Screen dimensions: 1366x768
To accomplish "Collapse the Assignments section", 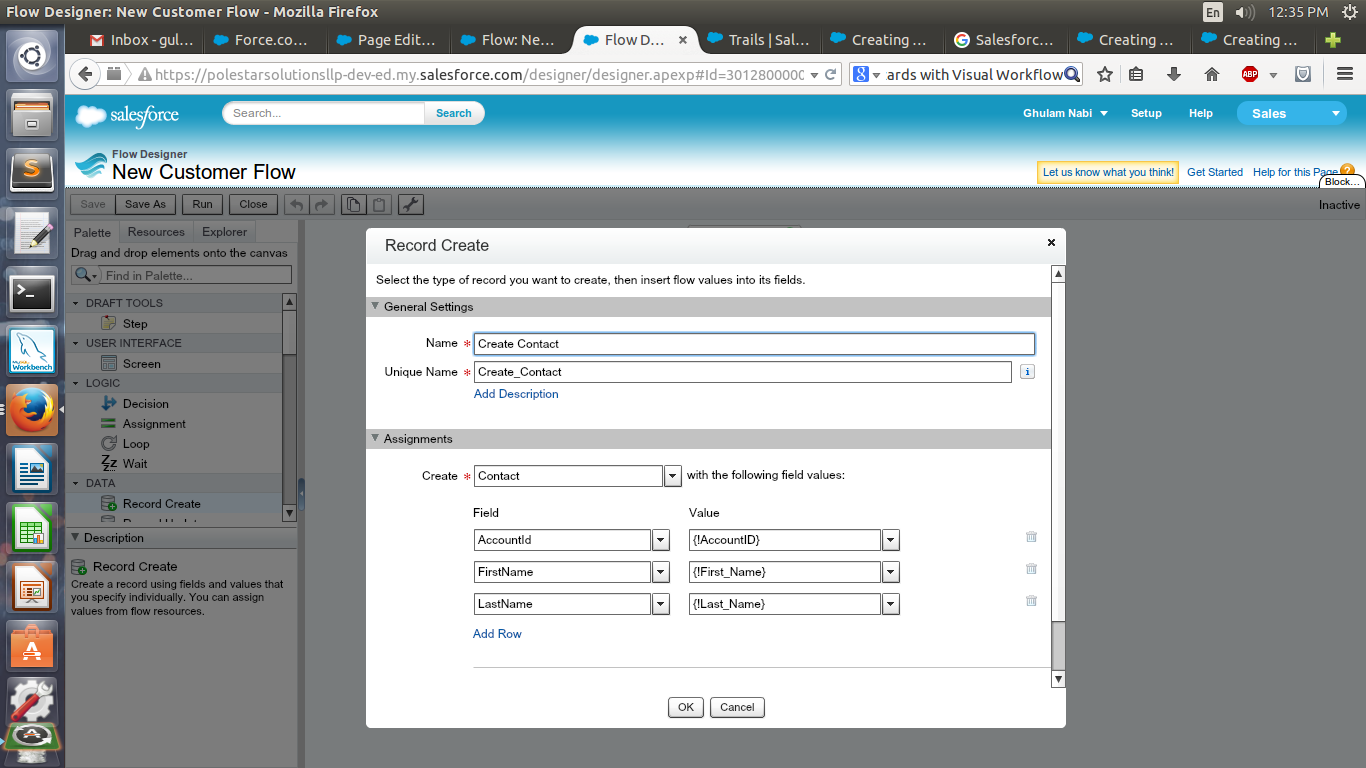I will [376, 439].
